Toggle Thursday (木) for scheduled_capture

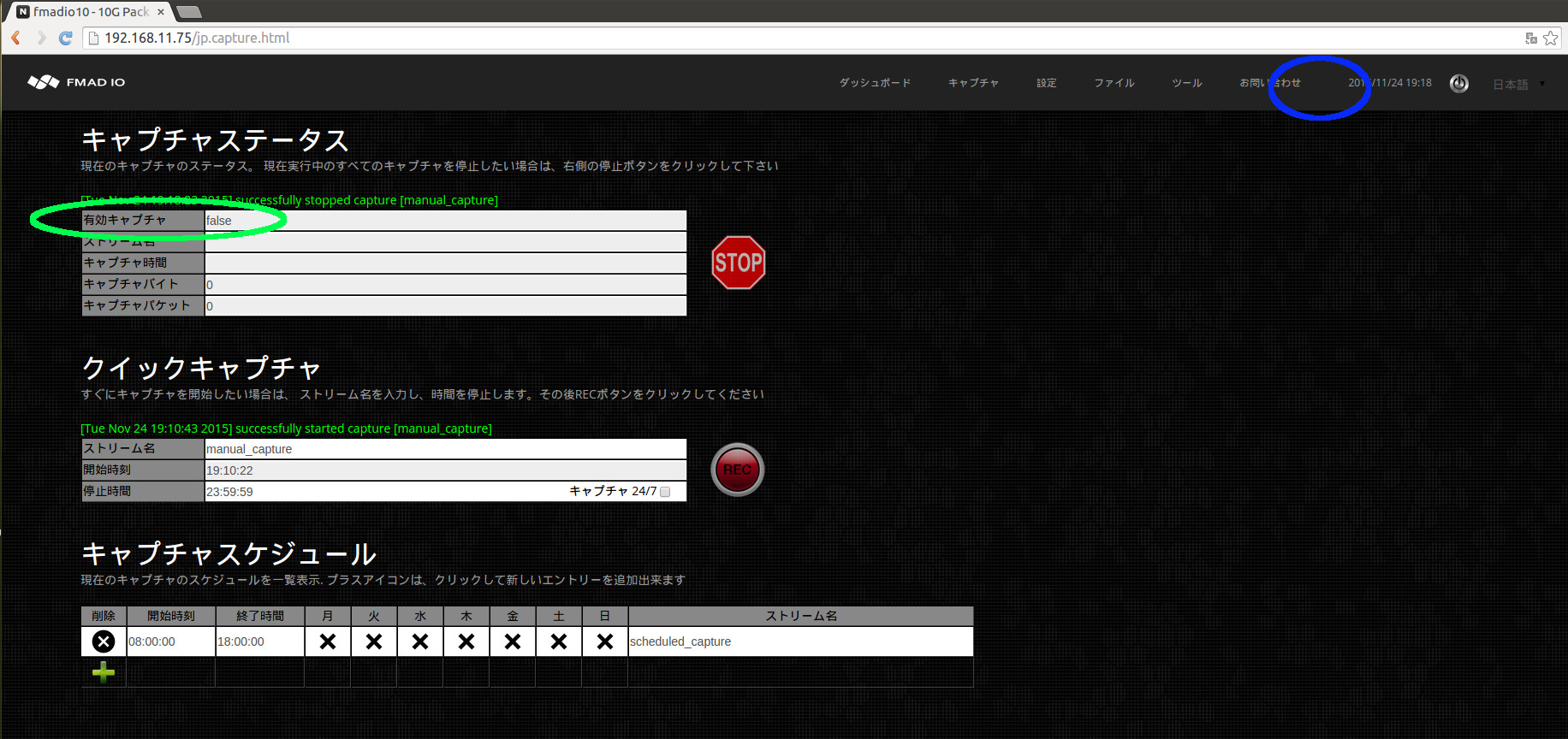coord(466,641)
